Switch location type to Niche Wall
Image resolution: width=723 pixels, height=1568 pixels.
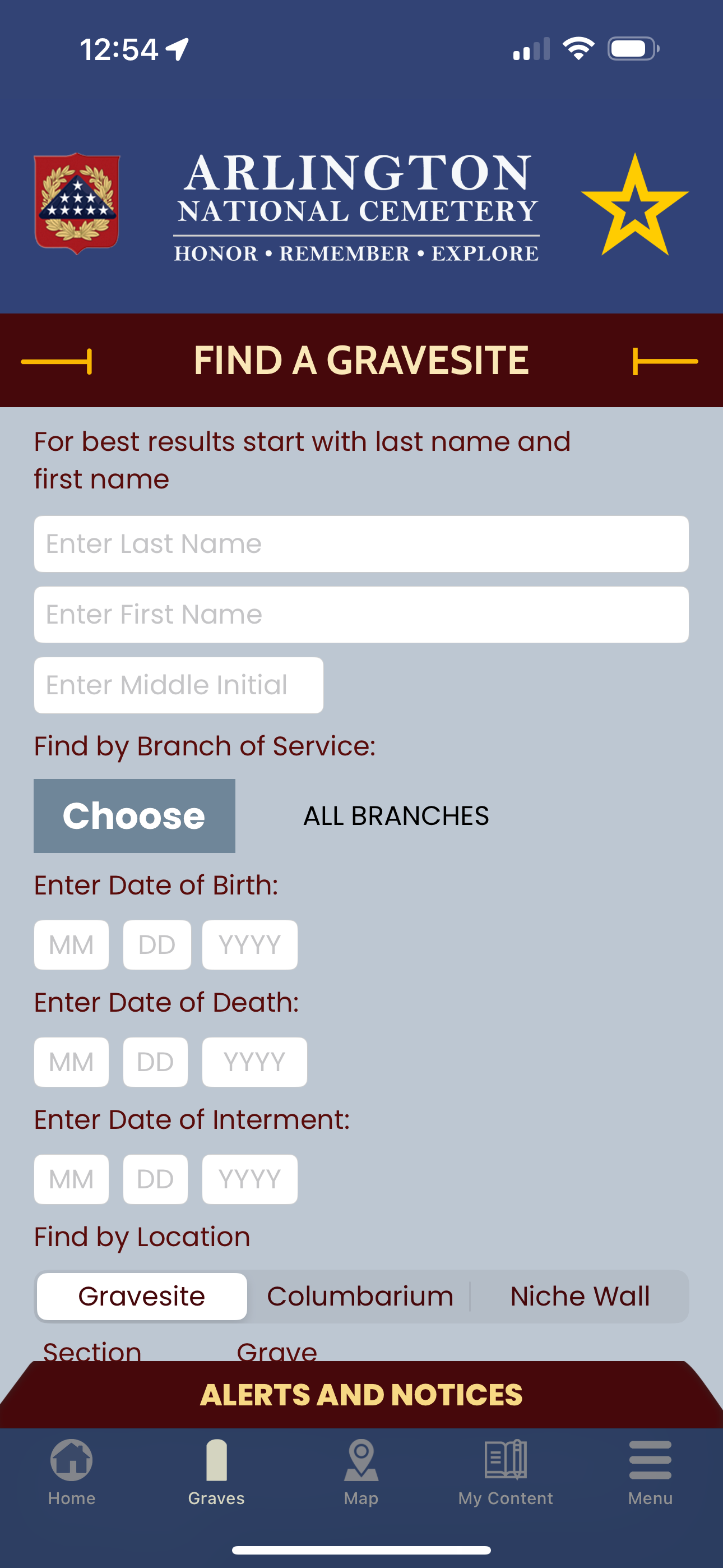580,1297
